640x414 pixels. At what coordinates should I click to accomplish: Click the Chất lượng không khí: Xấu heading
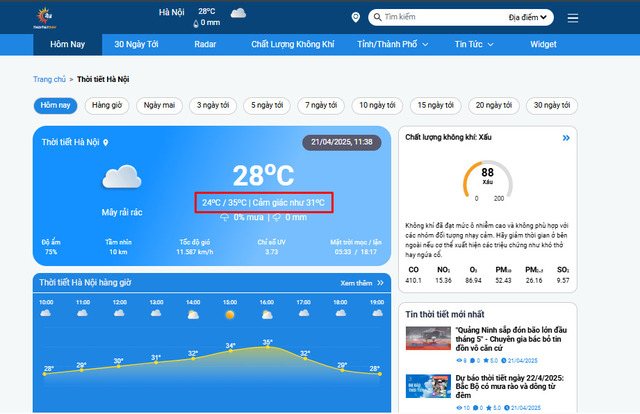[448, 137]
